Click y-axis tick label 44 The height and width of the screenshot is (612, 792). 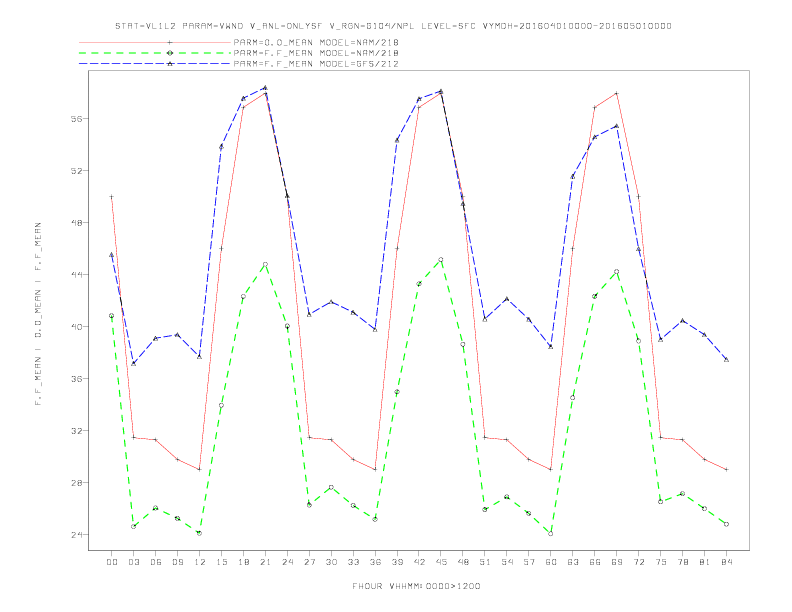76,275
